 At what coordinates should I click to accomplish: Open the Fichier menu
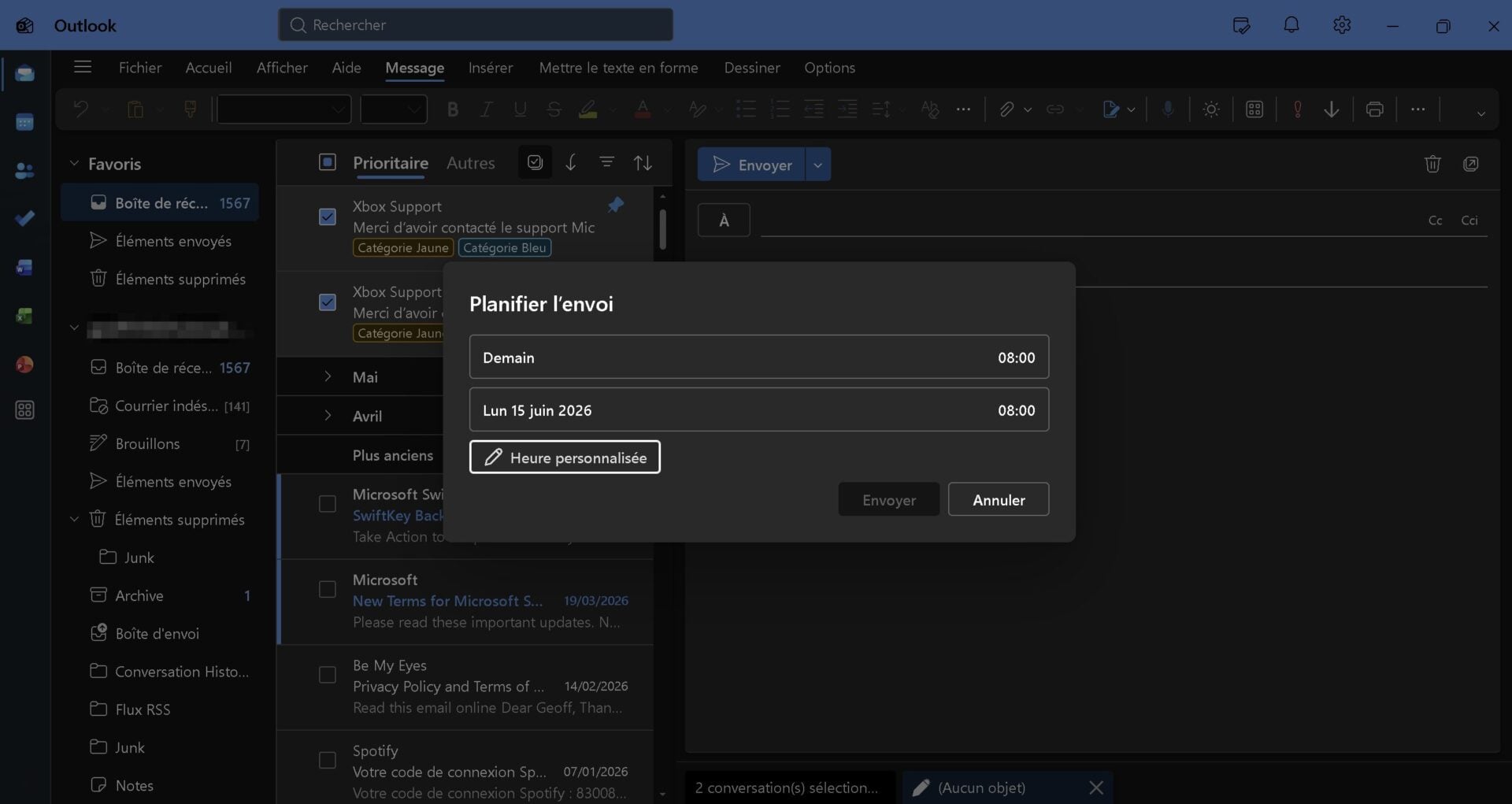[x=140, y=68]
